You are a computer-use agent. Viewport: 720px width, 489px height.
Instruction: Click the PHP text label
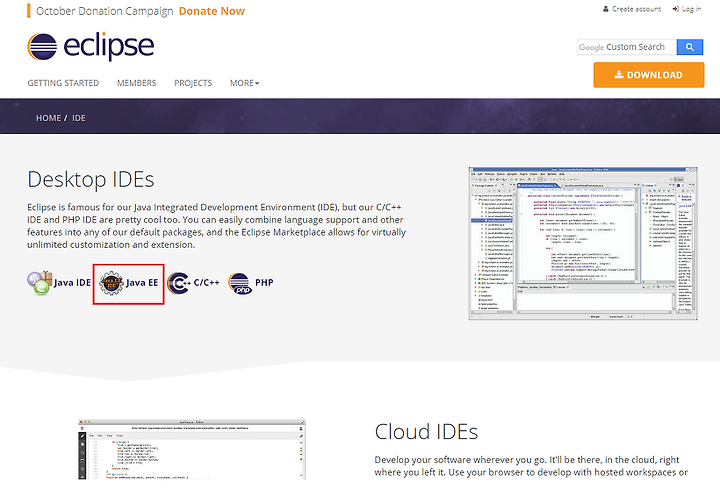pyautogui.click(x=264, y=282)
